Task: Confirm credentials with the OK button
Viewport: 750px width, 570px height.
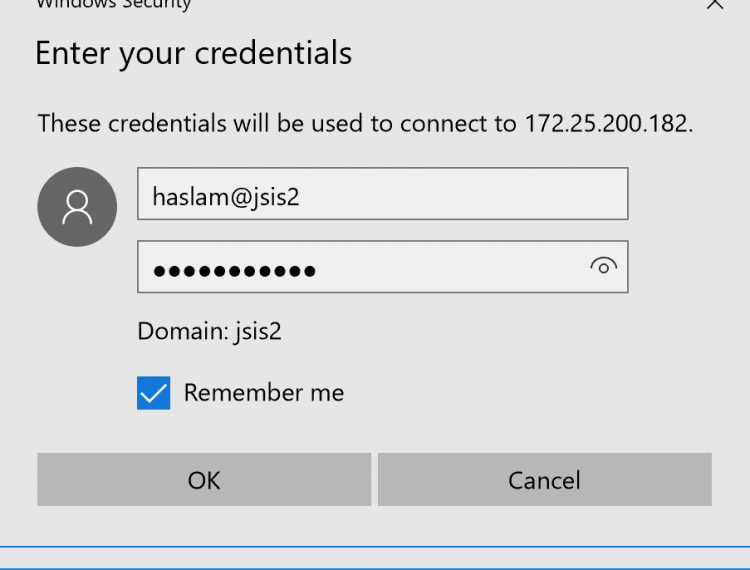Action: [x=204, y=480]
